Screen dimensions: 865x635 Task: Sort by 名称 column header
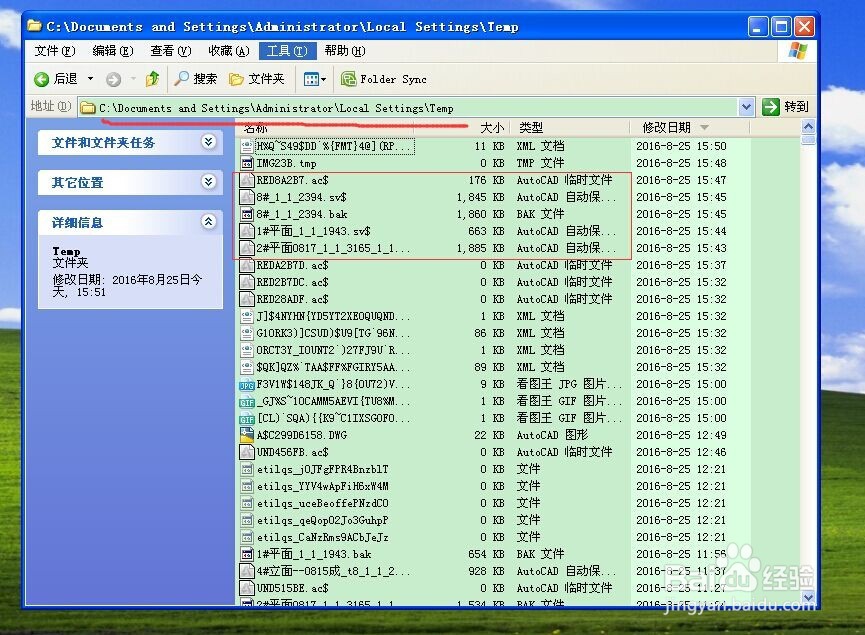[x=255, y=128]
